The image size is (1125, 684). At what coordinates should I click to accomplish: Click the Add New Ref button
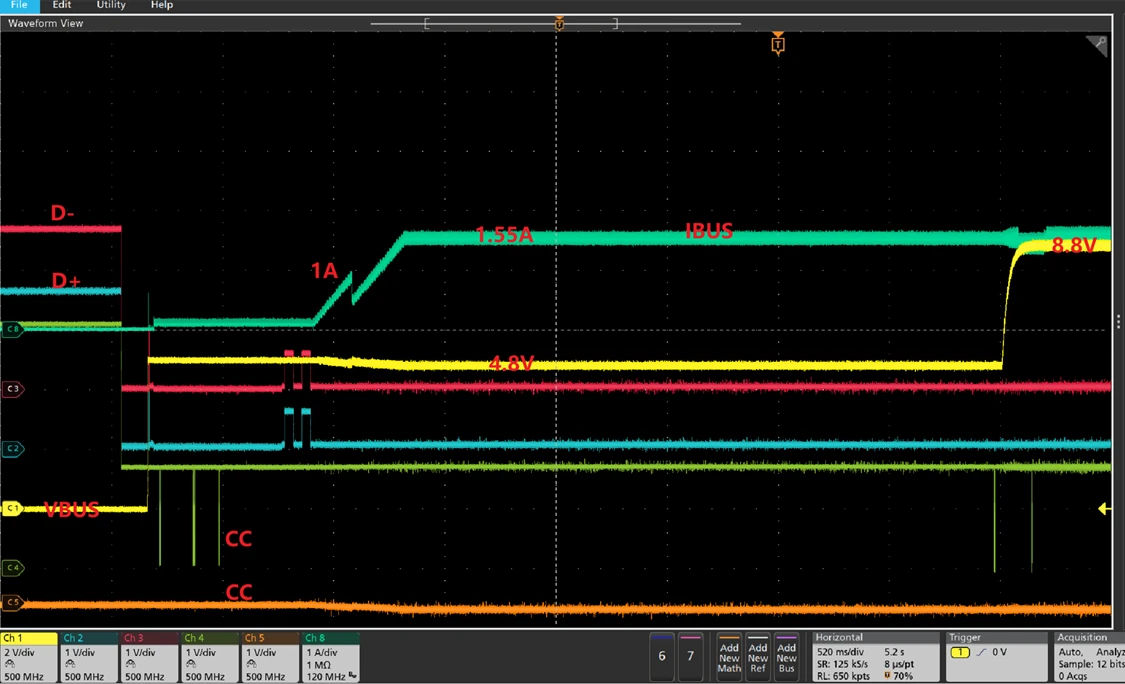tap(758, 656)
